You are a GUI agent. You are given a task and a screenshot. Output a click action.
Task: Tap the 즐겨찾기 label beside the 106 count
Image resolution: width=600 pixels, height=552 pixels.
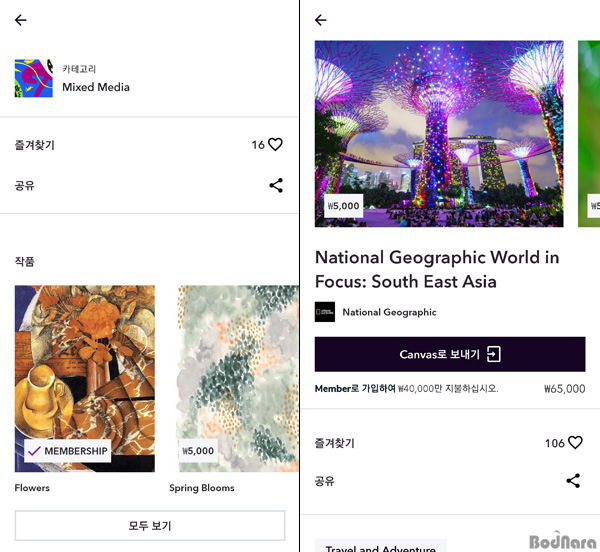coord(334,443)
